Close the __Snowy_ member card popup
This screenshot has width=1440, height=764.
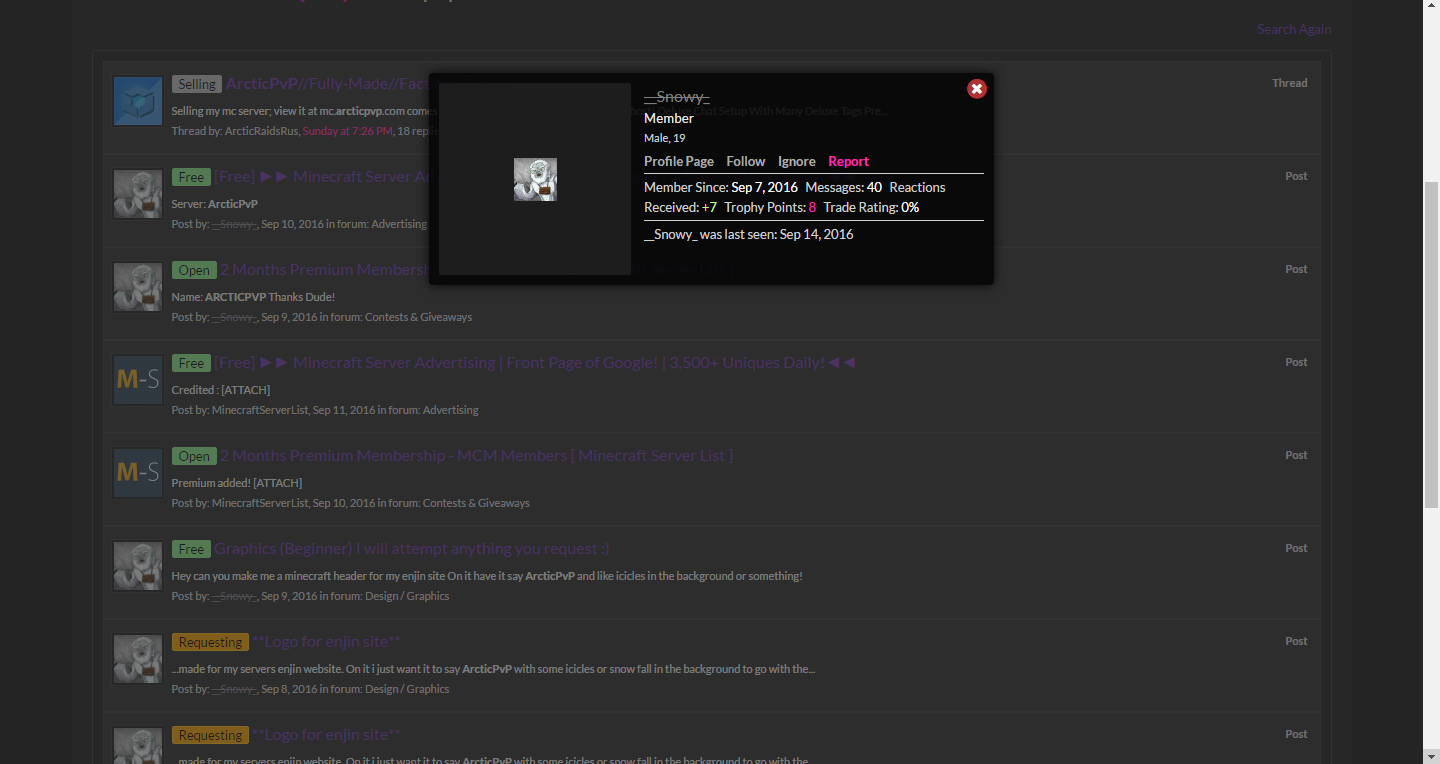pyautogui.click(x=977, y=89)
